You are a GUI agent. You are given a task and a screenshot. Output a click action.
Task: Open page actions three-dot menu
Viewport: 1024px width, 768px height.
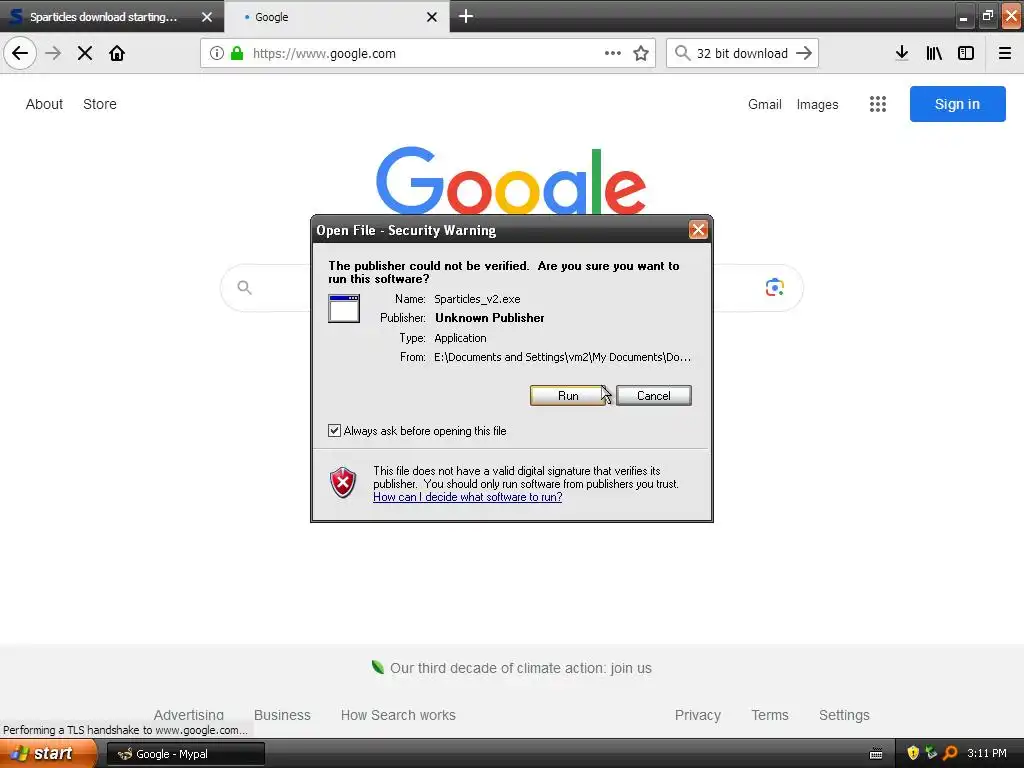613,54
